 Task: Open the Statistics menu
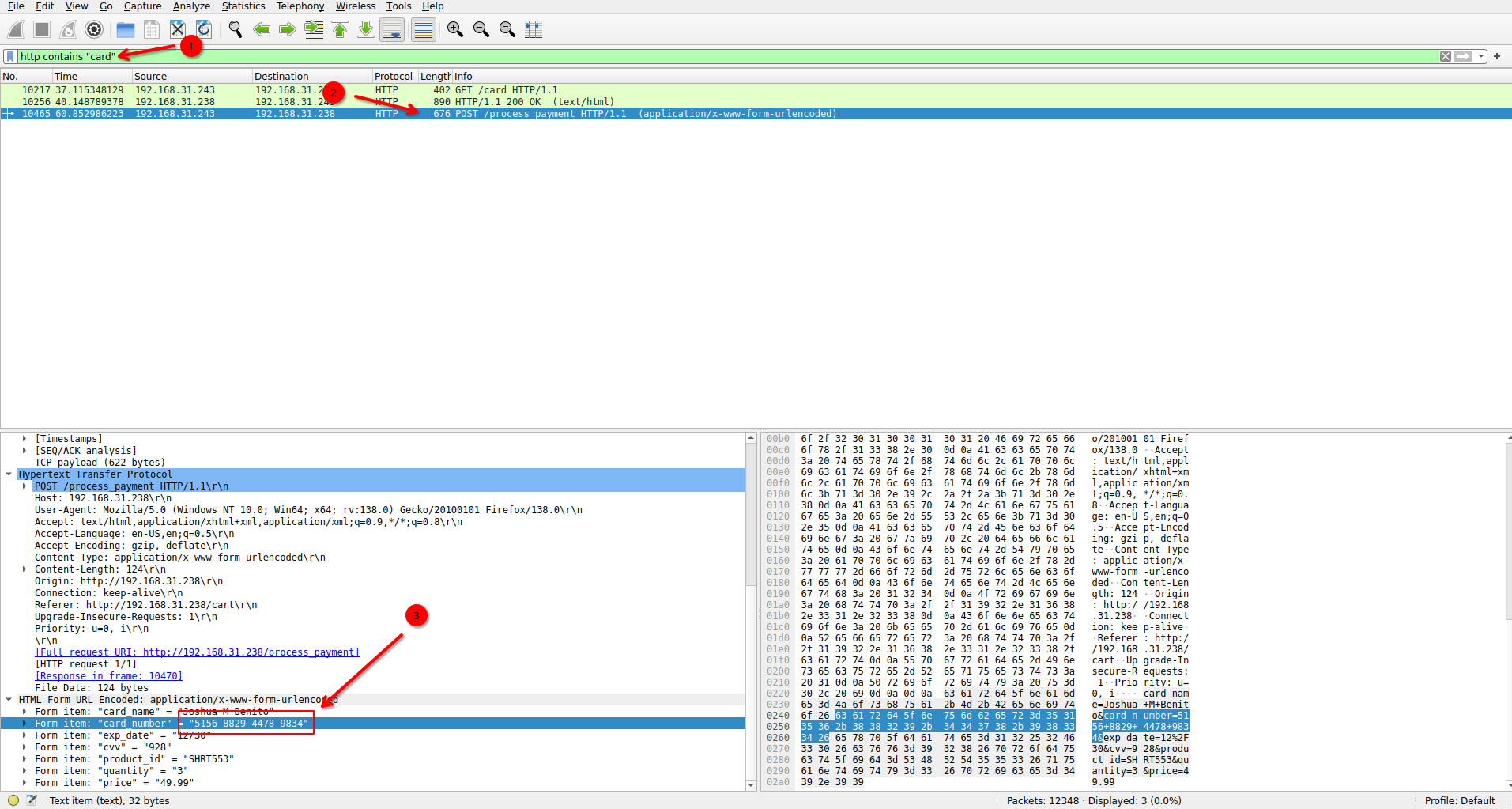pos(243,6)
